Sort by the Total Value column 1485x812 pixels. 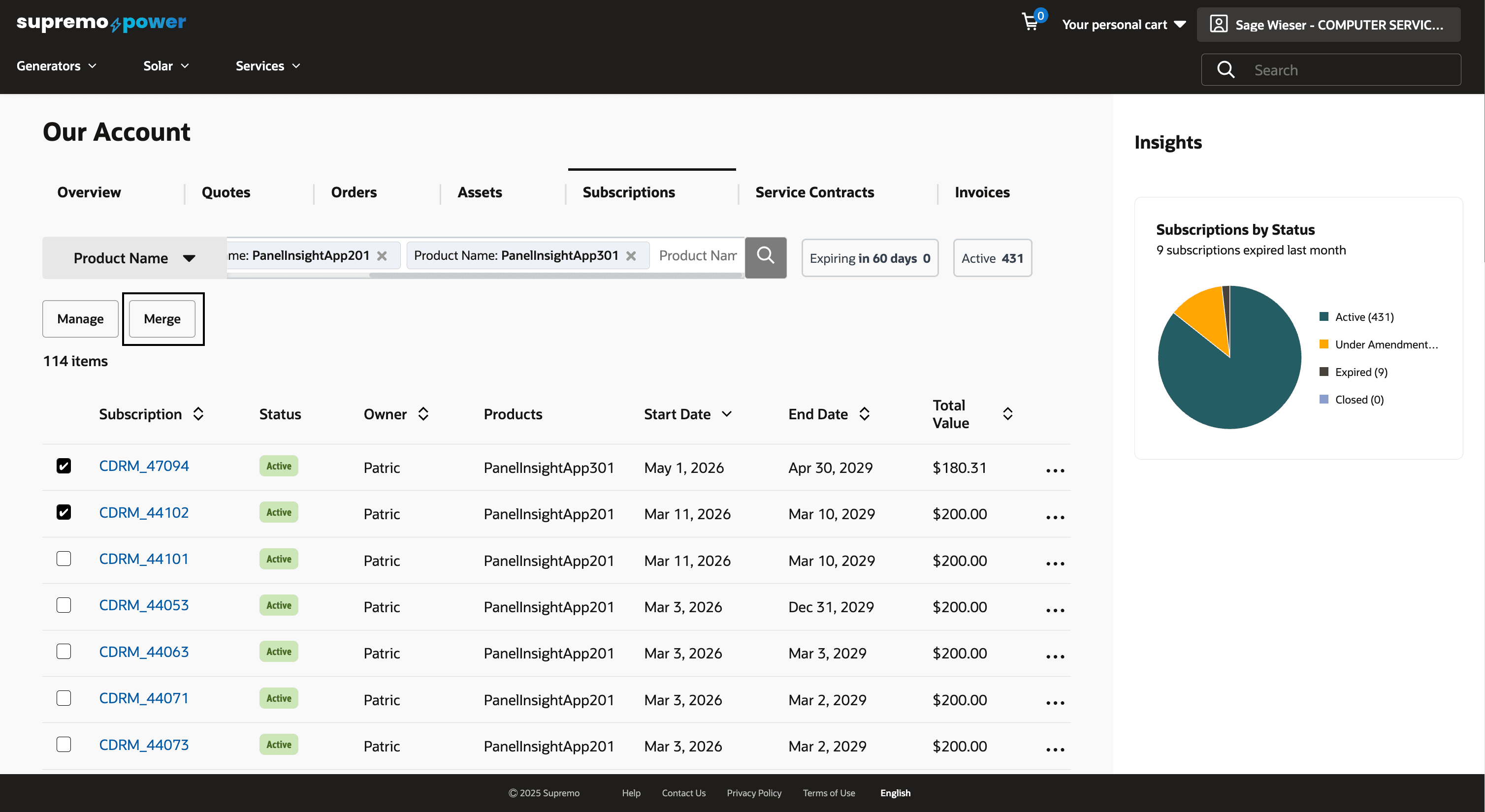coord(1008,414)
